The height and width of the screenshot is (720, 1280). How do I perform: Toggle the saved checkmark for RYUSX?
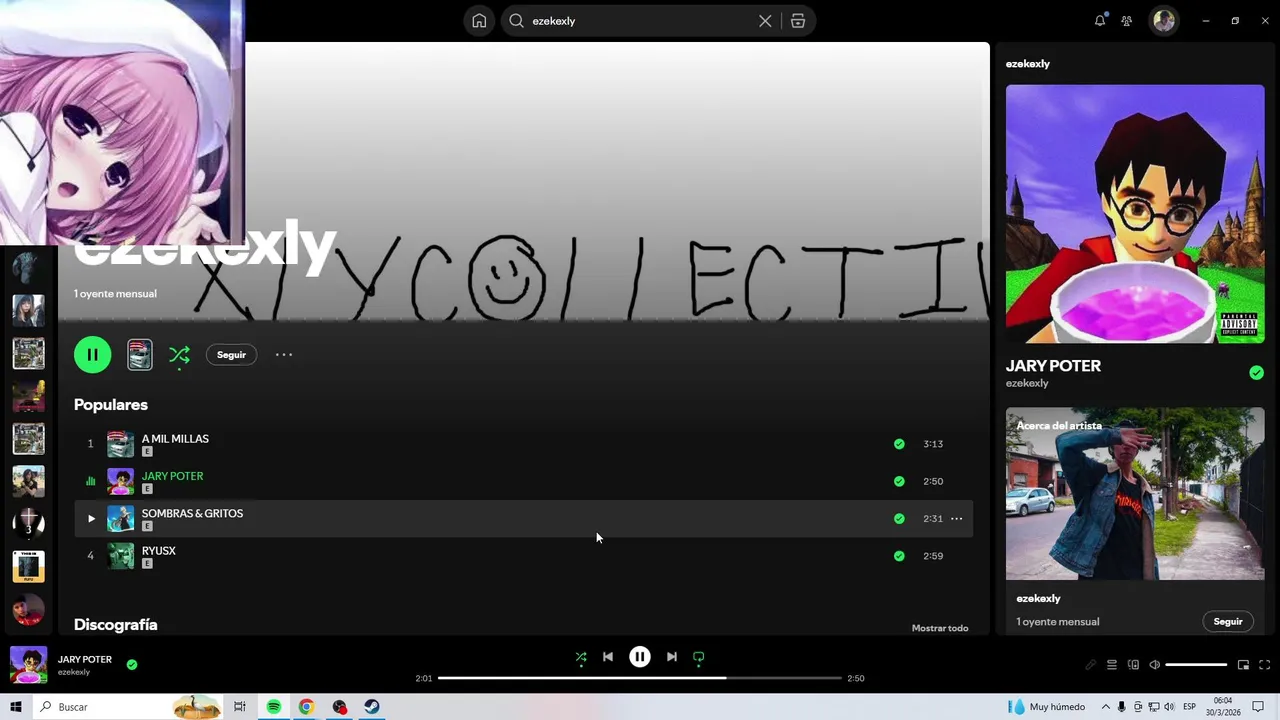[x=899, y=556]
